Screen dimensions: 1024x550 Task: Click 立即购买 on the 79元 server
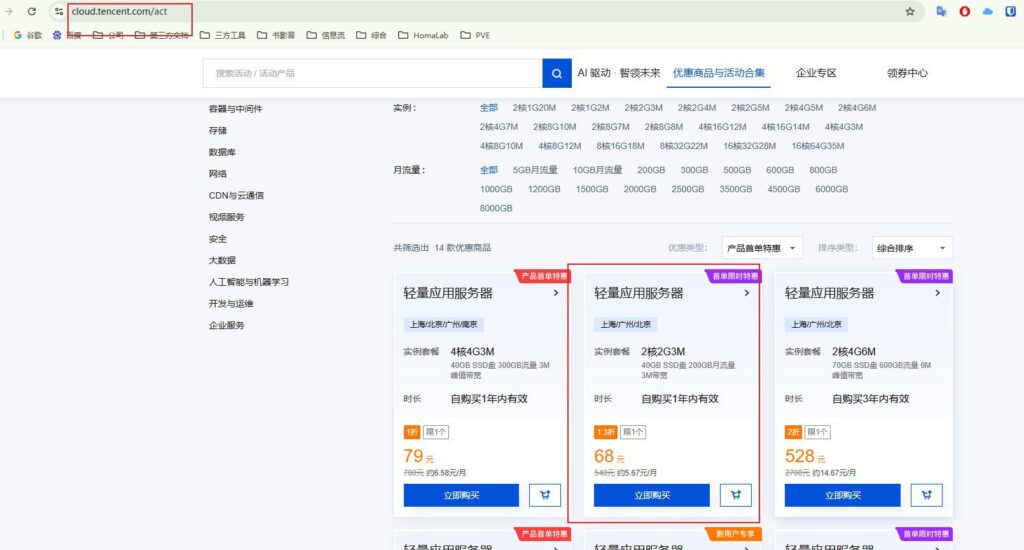pyautogui.click(x=461, y=495)
